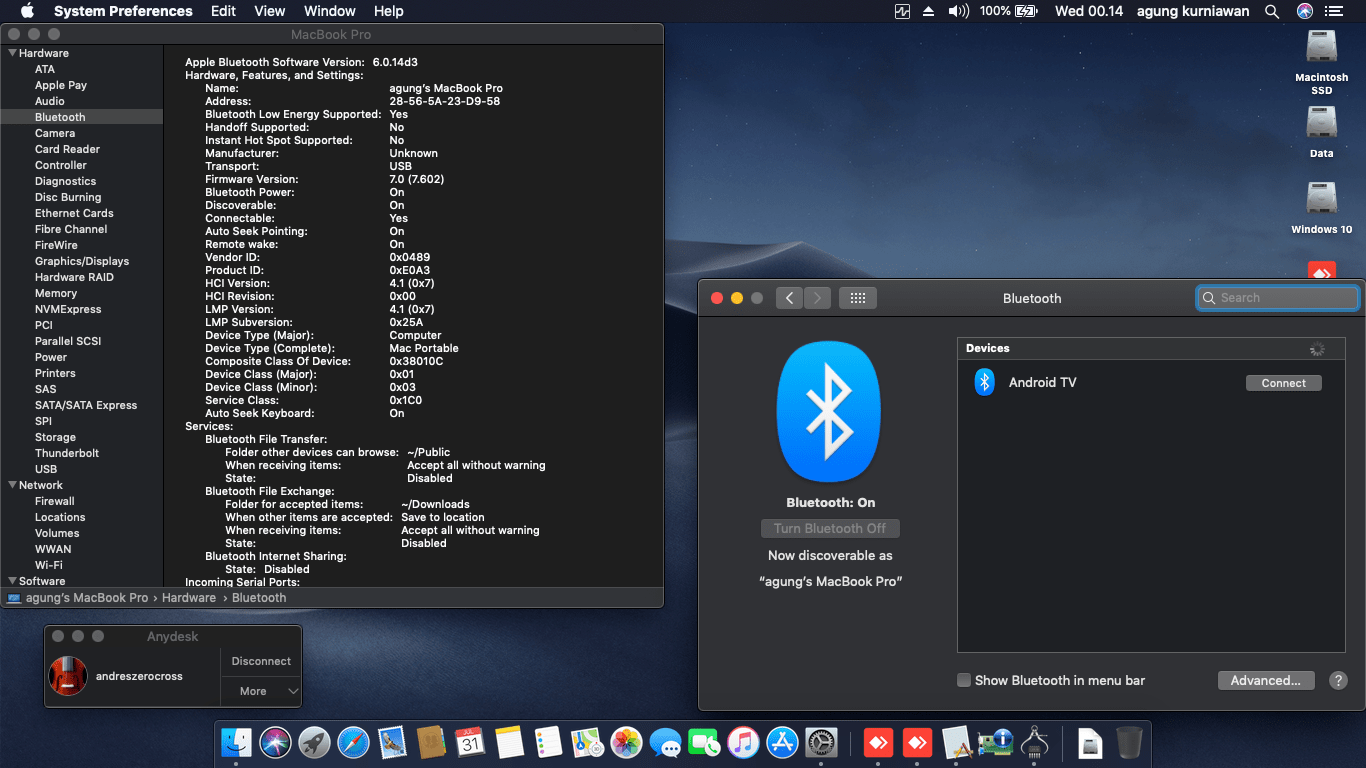Open the Window menu
The image size is (1366, 768).
tap(329, 11)
